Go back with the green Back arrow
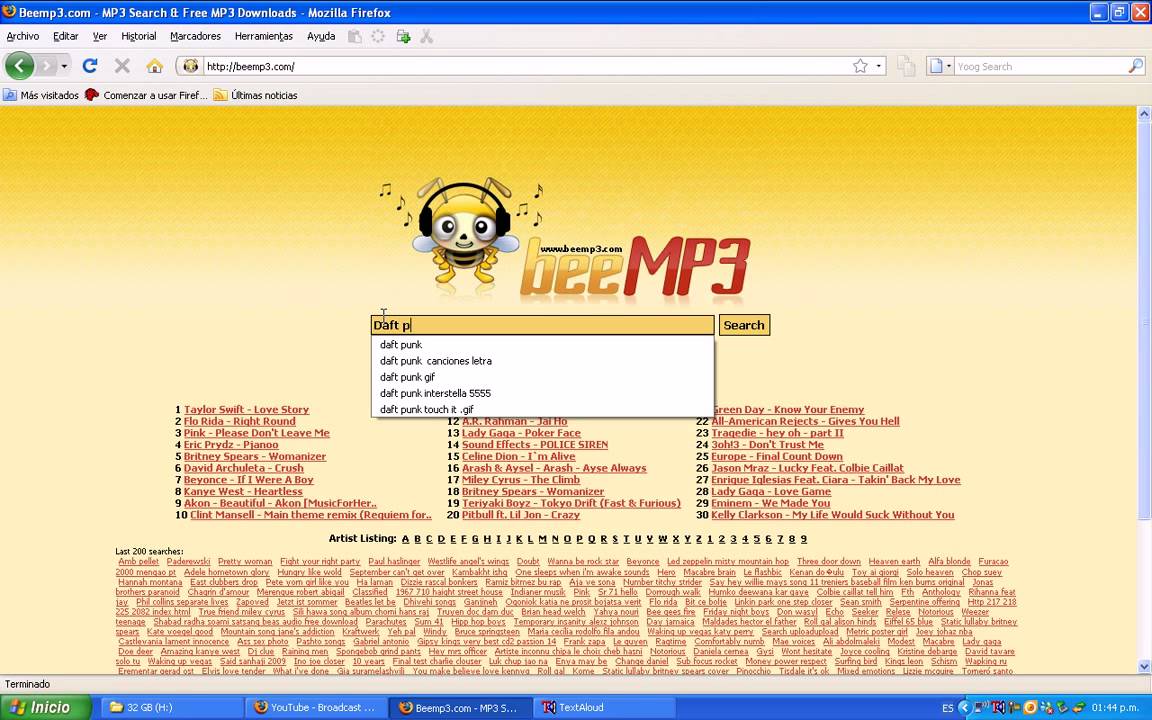The image size is (1152, 720). coord(20,66)
